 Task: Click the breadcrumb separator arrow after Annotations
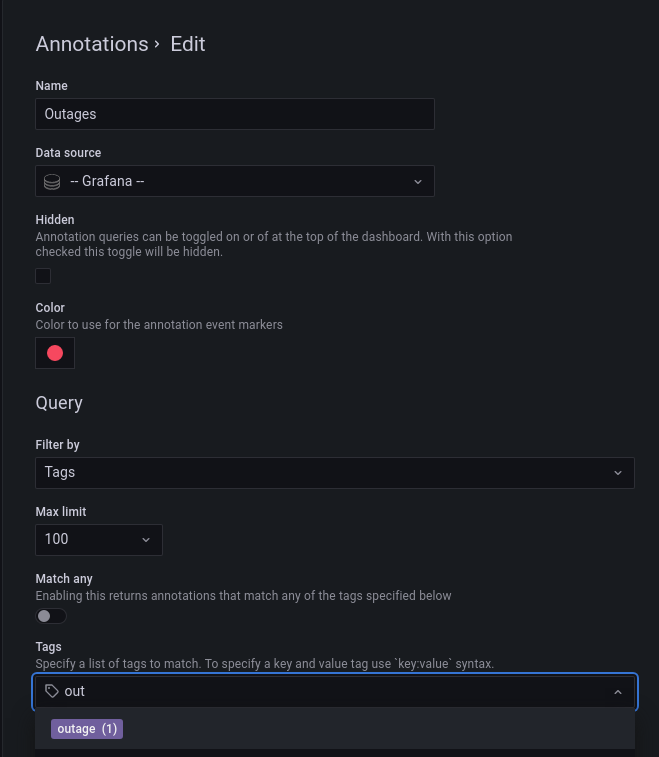tap(158, 44)
